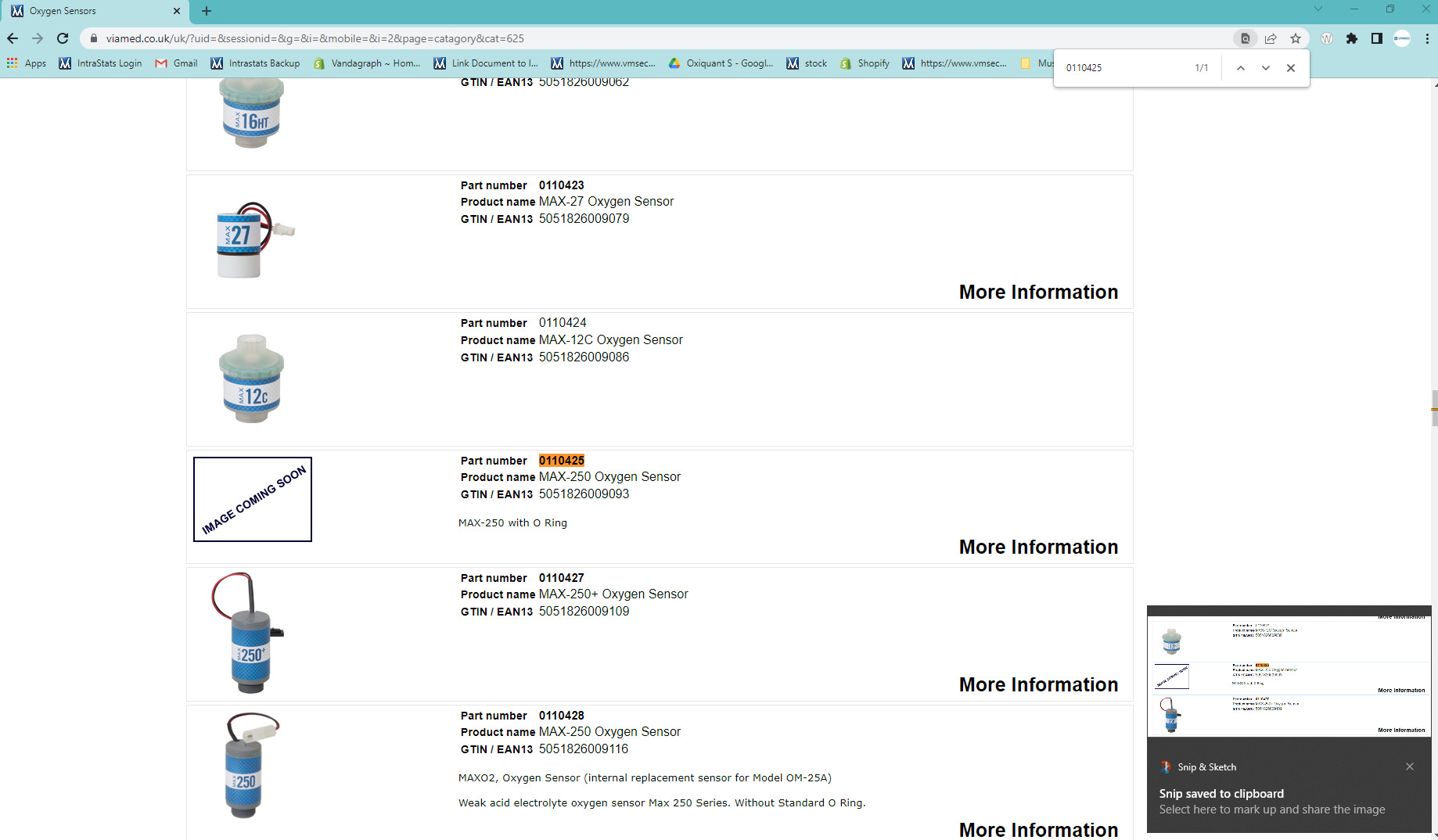
Task: Click More Information for MAX-250+ Oxygen Sensor
Action: pos(1038,684)
